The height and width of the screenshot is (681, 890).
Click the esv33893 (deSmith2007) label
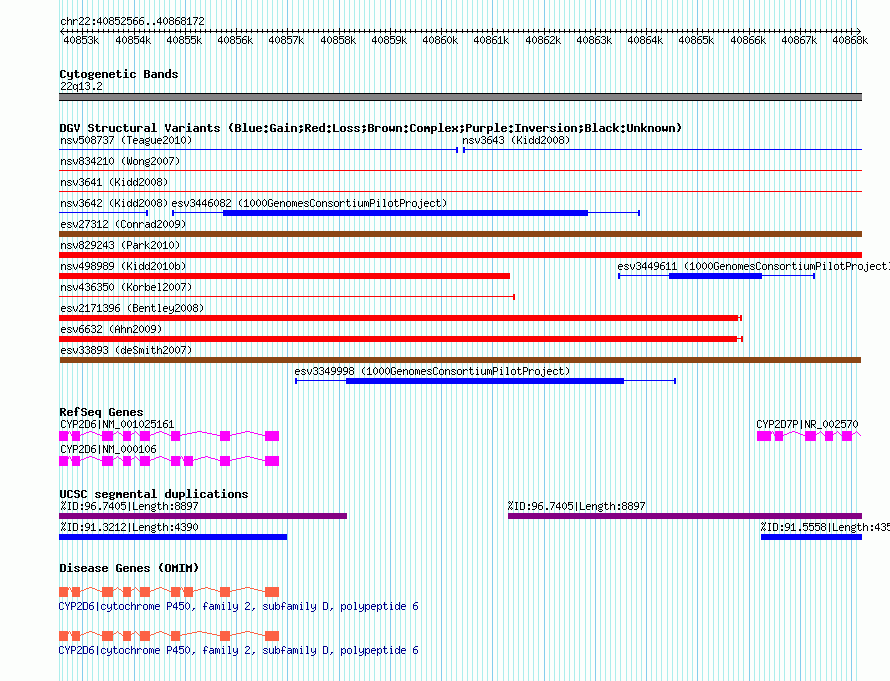126,350
